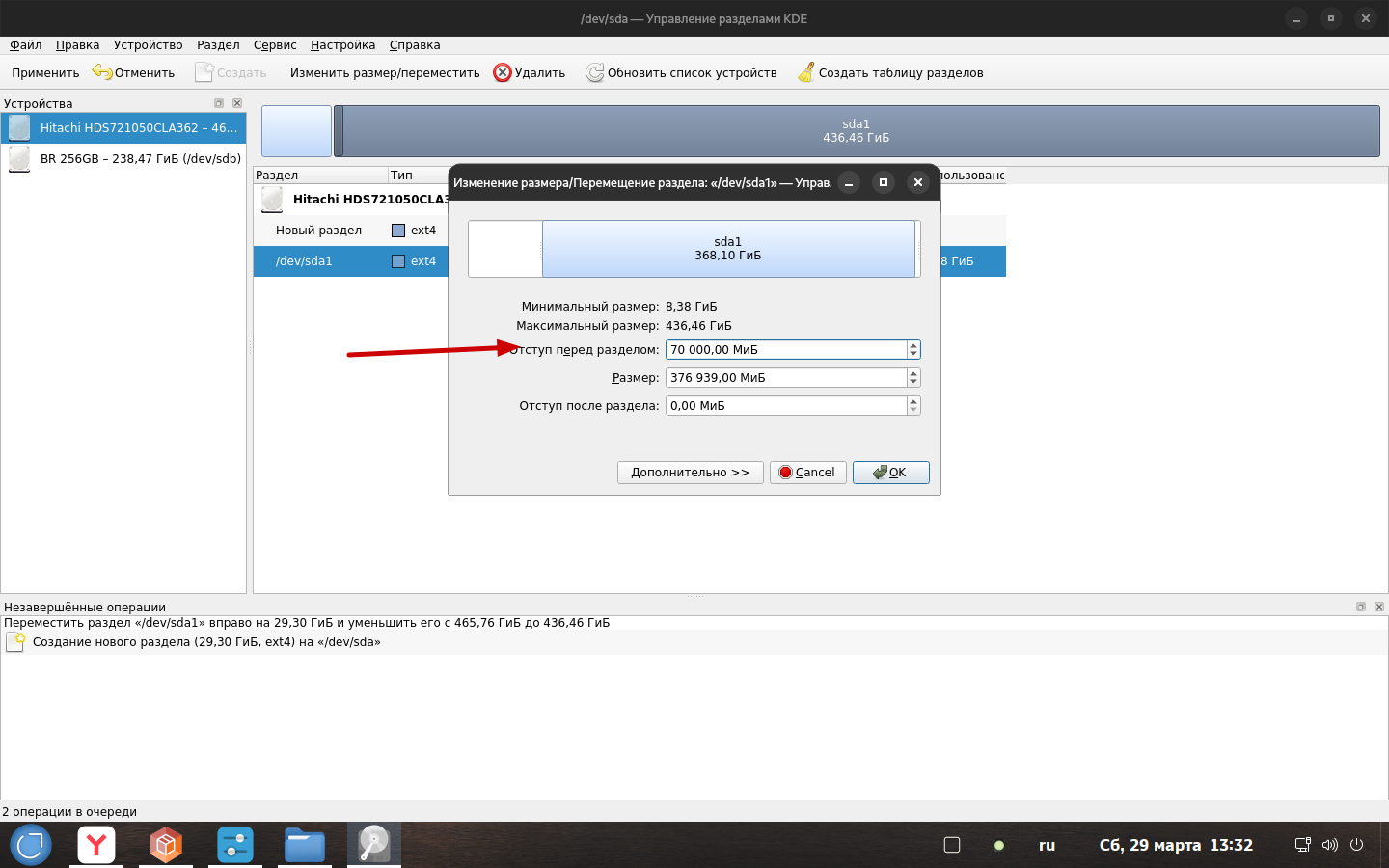Click Изменить размер/переместить in toolbar
The image size is (1389, 868).
[385, 72]
